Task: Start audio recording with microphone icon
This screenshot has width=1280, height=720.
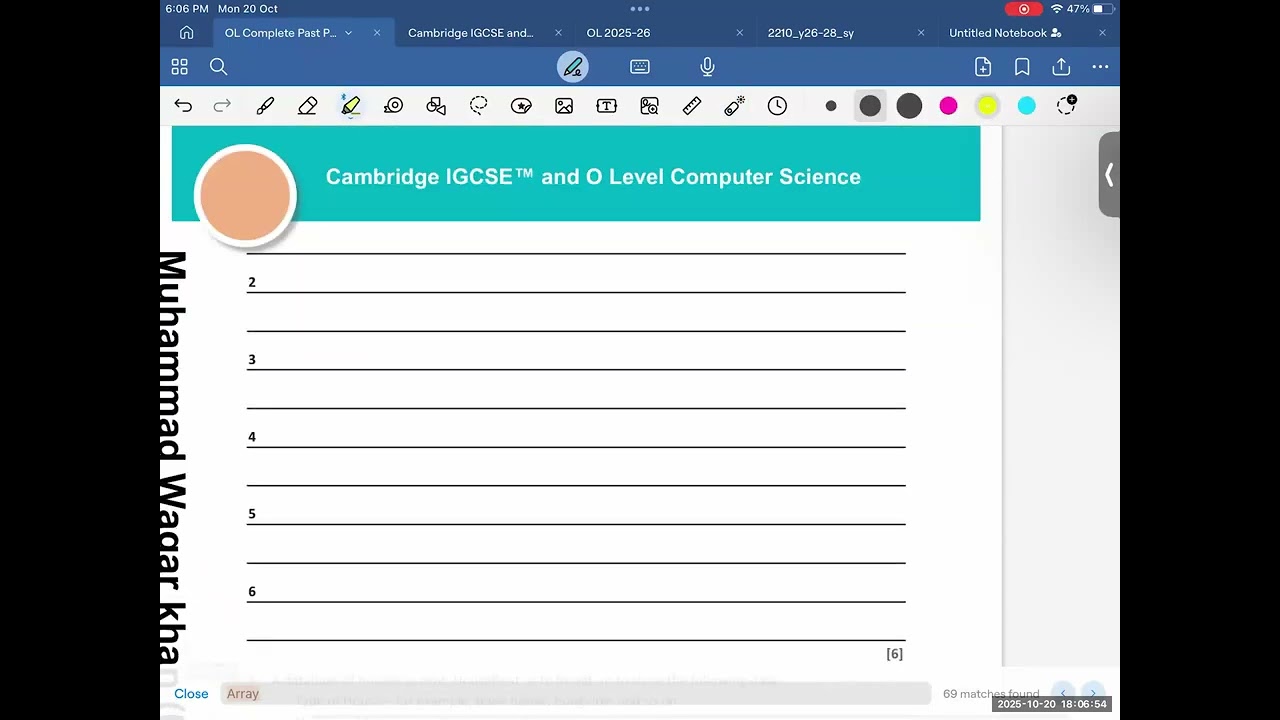Action: pyautogui.click(x=707, y=67)
